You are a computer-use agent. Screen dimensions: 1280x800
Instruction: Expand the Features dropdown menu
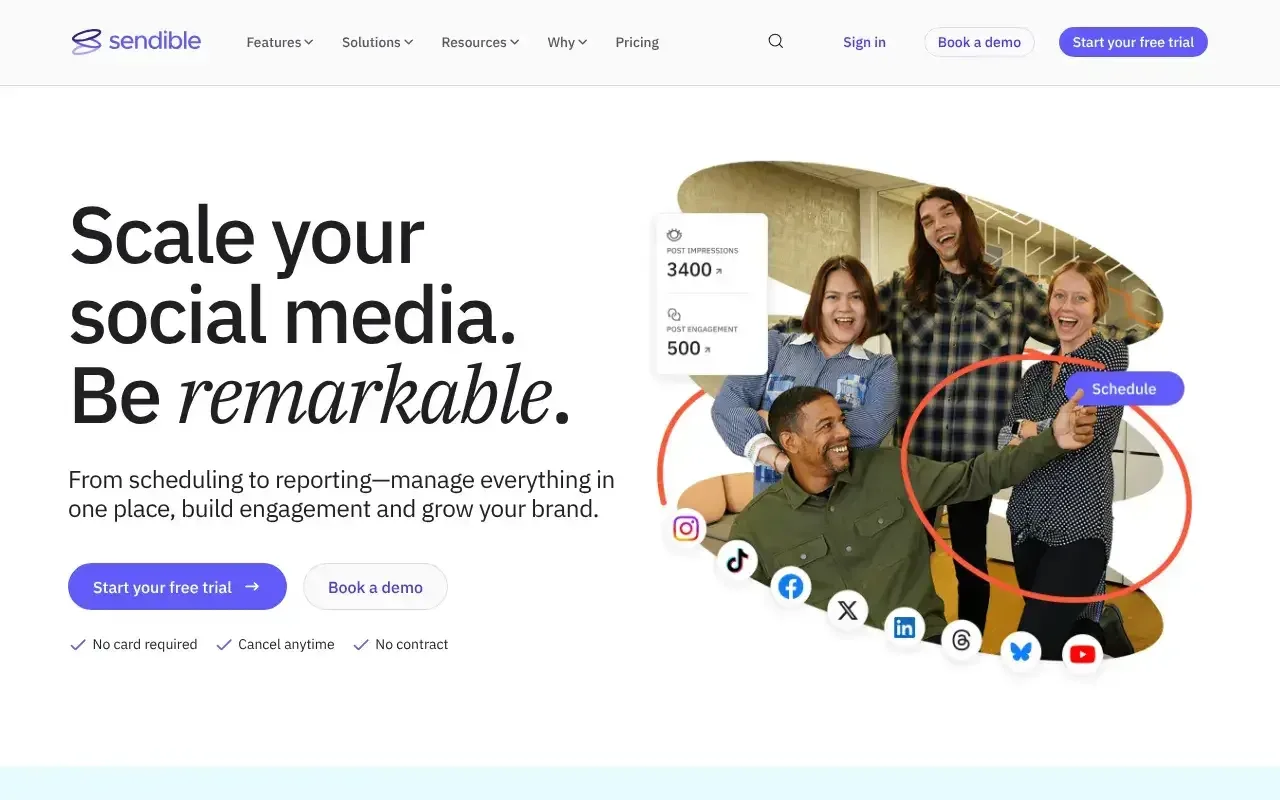280,42
